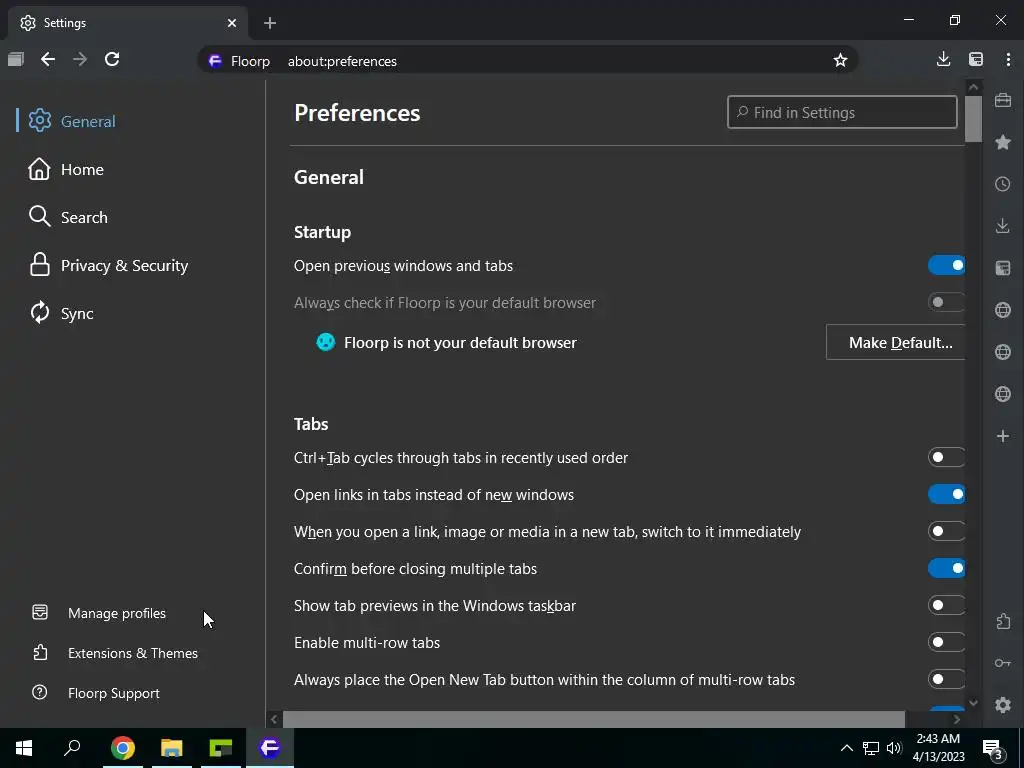Screen dimensions: 1024x768
Task: Bookmark this page with the star icon
Action: click(x=840, y=61)
